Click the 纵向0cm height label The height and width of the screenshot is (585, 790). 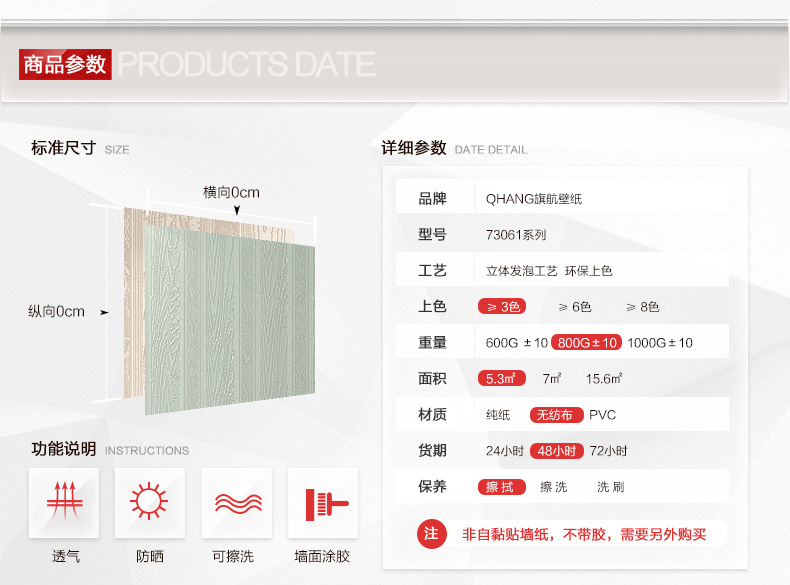[x=56, y=311]
